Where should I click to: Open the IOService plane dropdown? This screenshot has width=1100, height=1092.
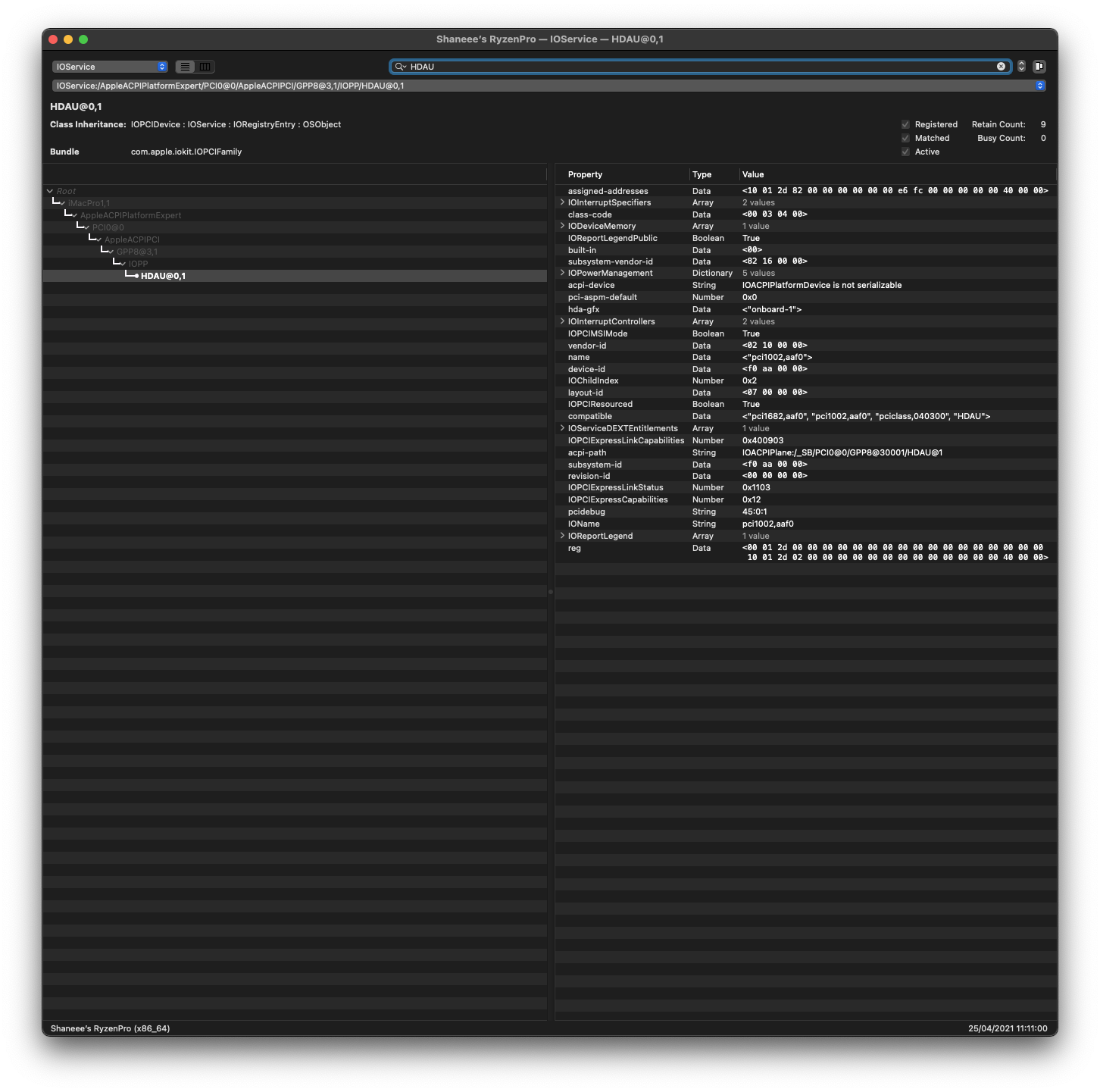tap(110, 67)
